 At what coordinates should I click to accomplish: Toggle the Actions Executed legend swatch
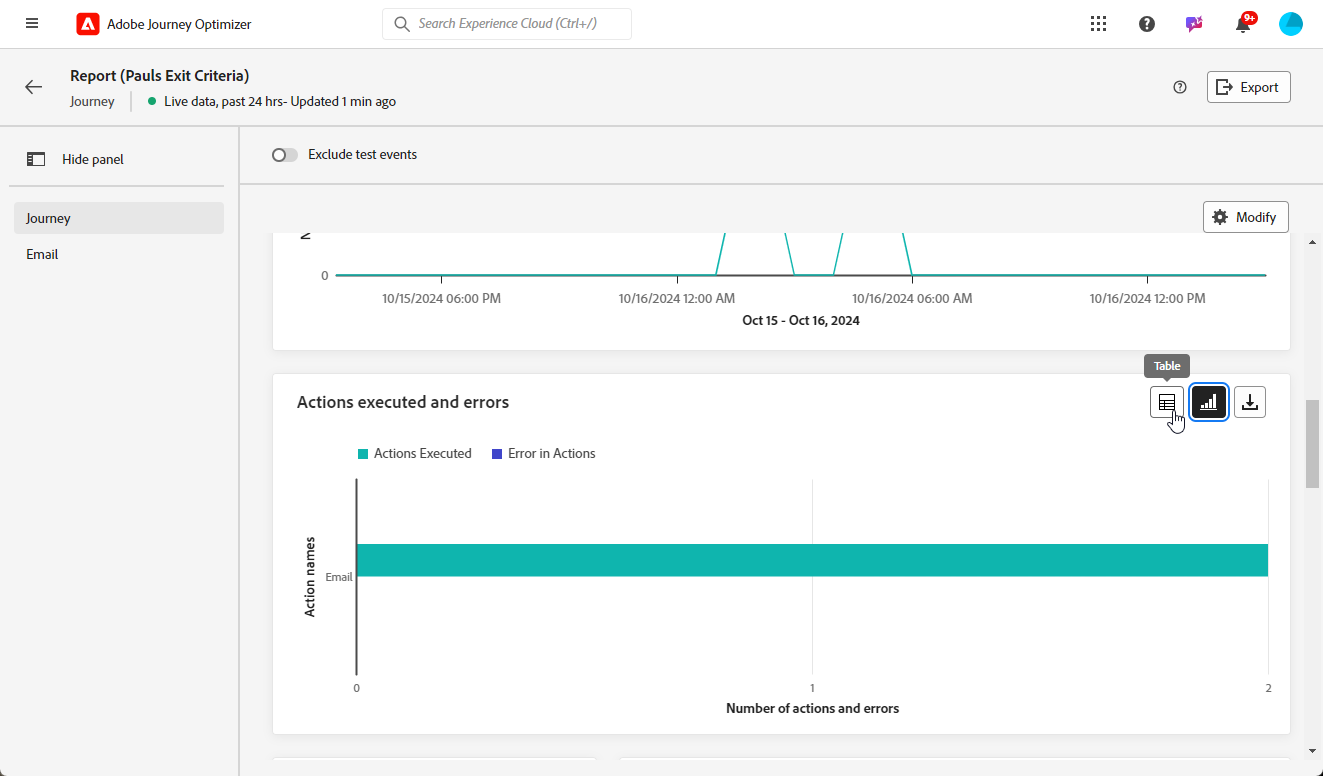point(363,454)
